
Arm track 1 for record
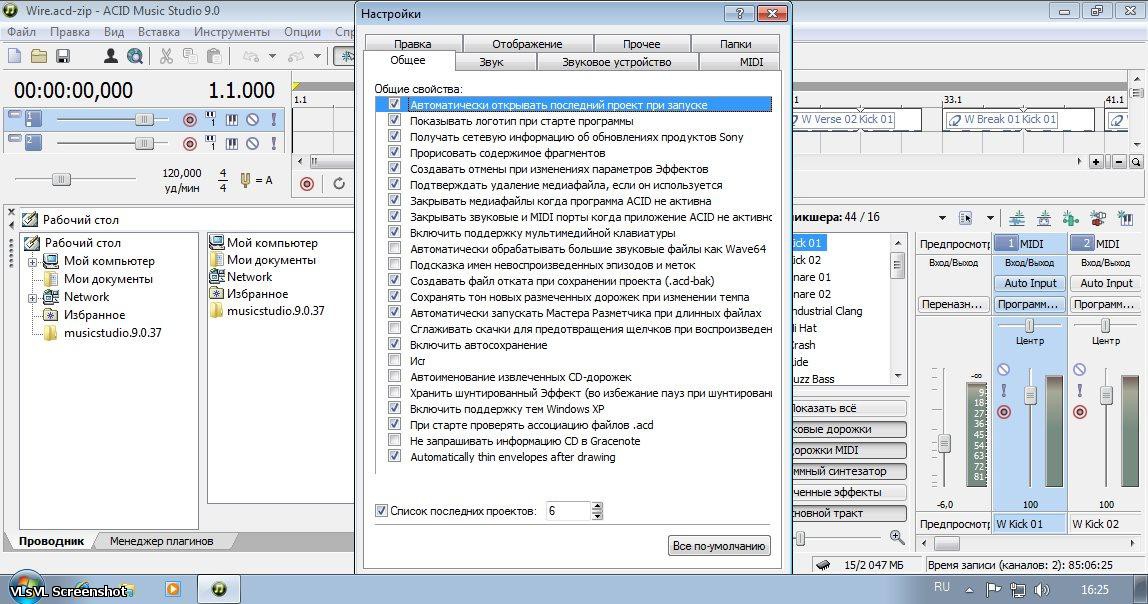pyautogui.click(x=190, y=119)
